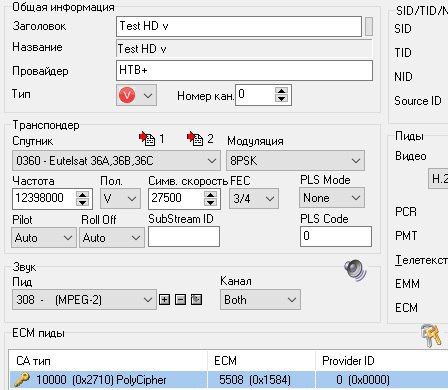Click the Частота frequency field 12398000
448x390 pixels.
coord(44,199)
